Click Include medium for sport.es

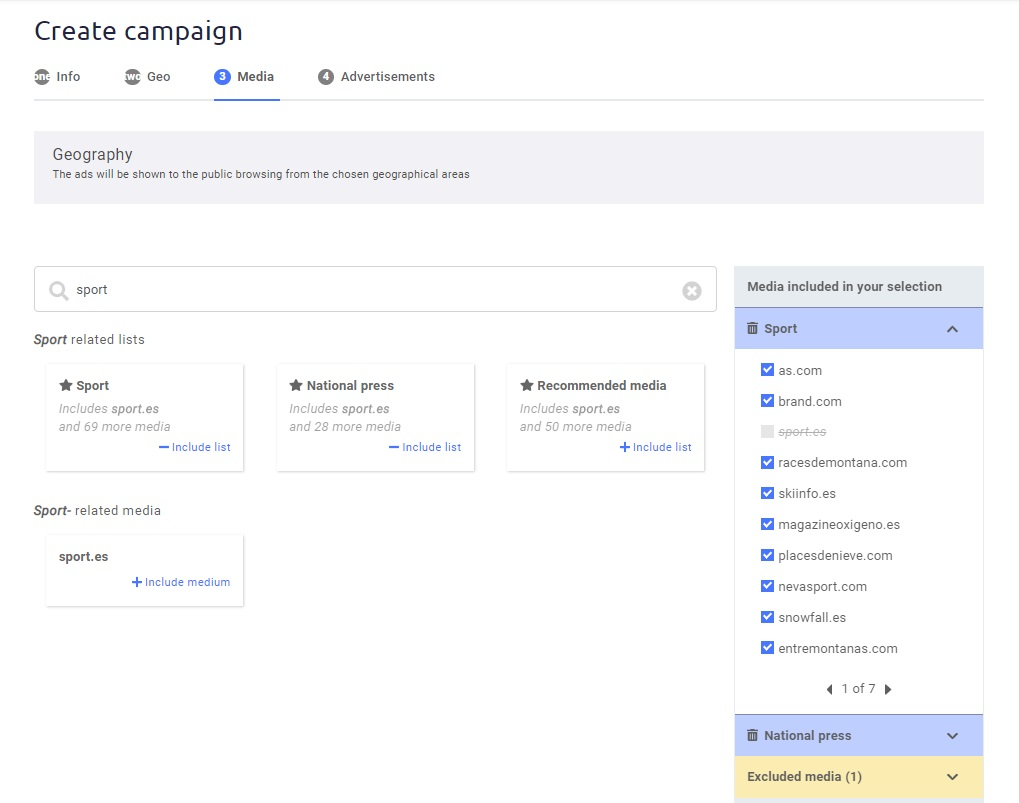181,582
